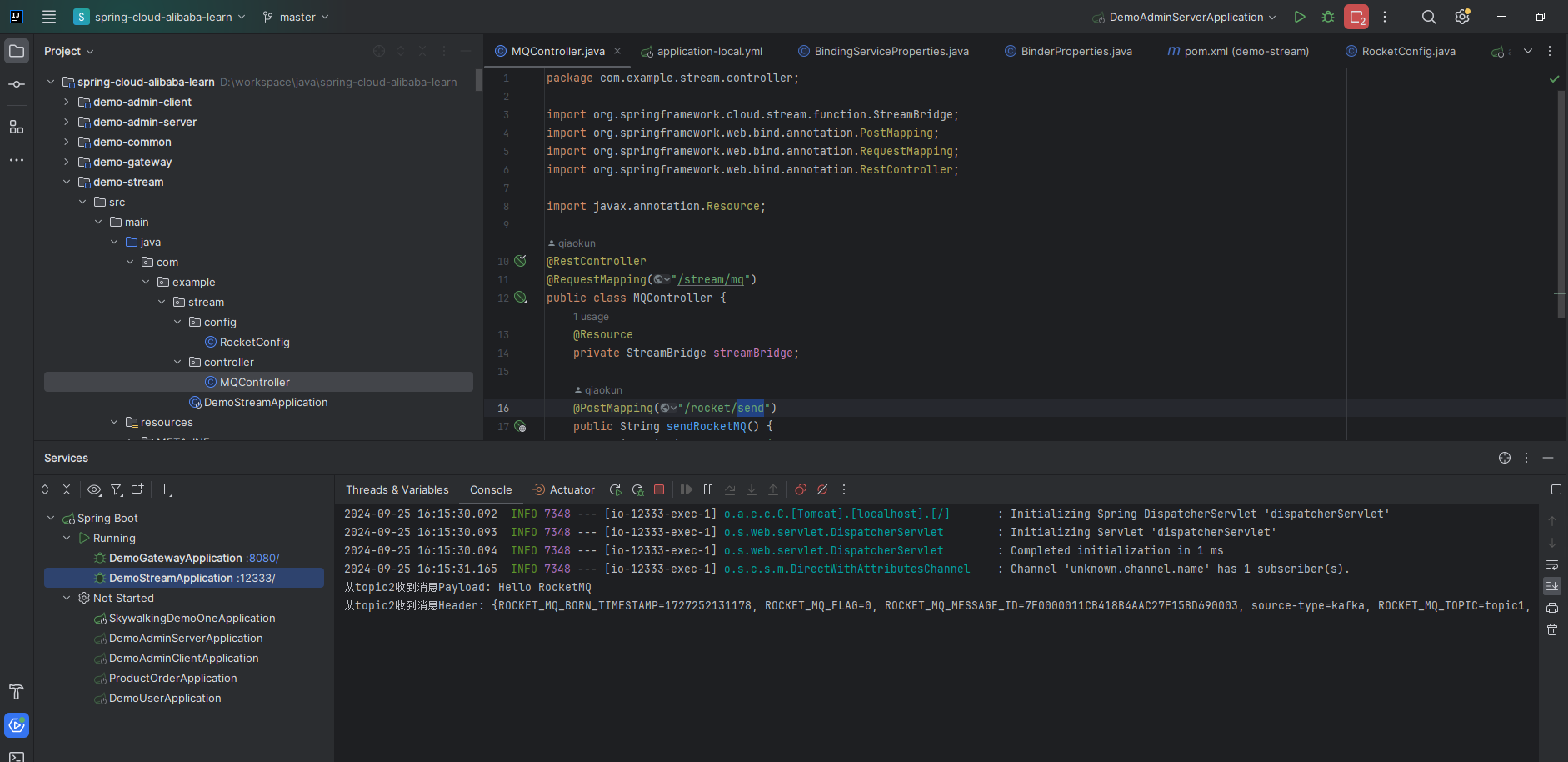
Task: Open the Actuator tab
Action: click(x=564, y=490)
